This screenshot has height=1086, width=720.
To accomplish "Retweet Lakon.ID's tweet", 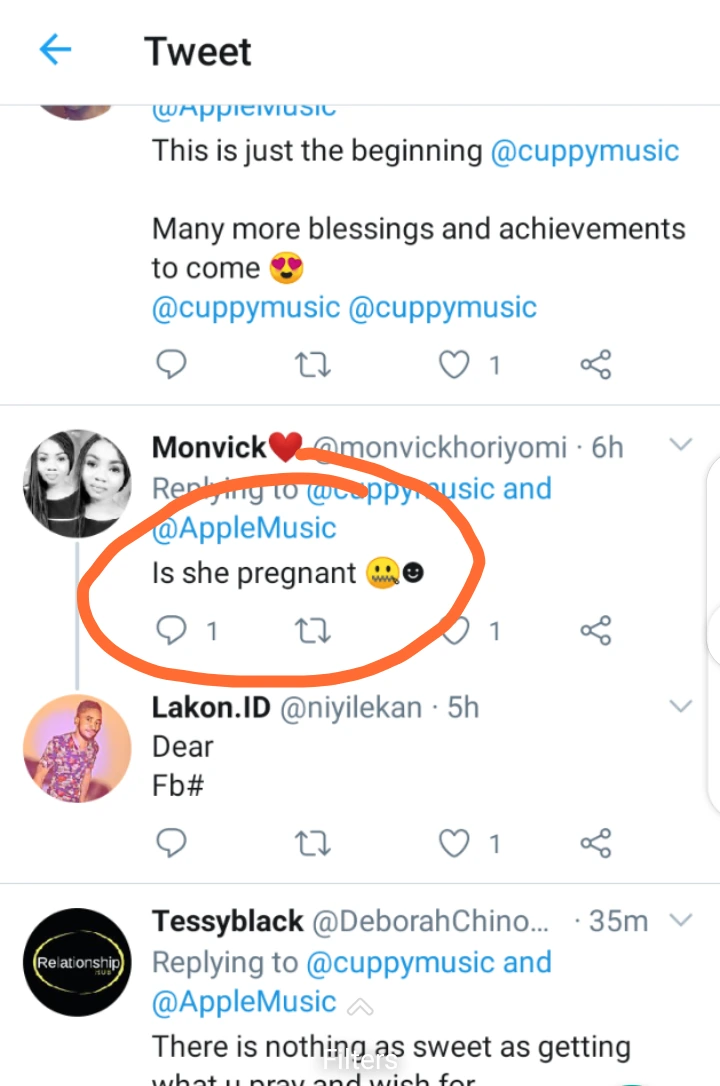I will pyautogui.click(x=313, y=844).
